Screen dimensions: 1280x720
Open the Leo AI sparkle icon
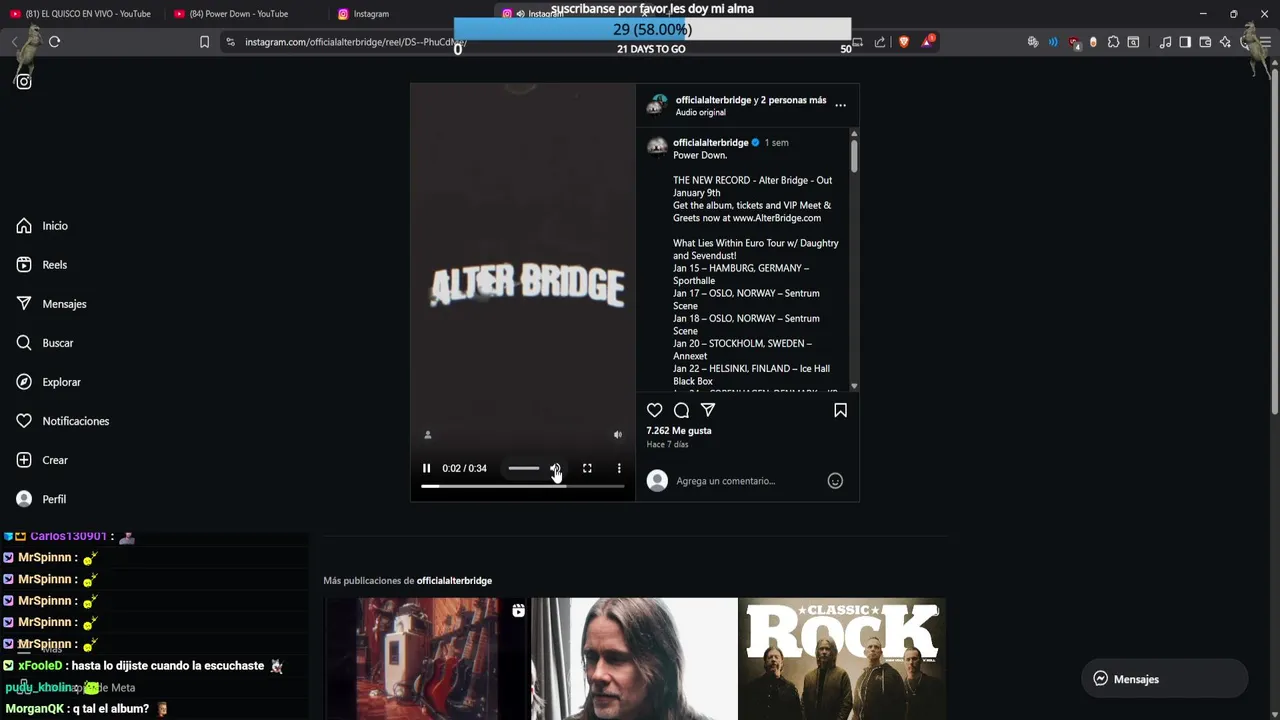tap(1225, 42)
